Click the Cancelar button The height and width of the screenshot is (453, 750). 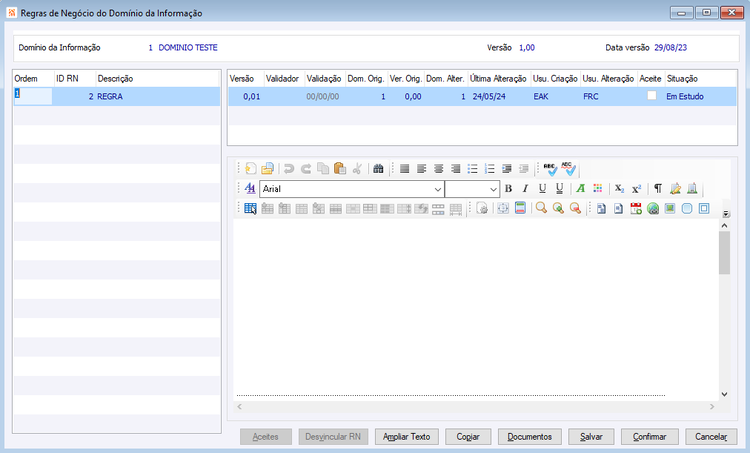tap(711, 436)
